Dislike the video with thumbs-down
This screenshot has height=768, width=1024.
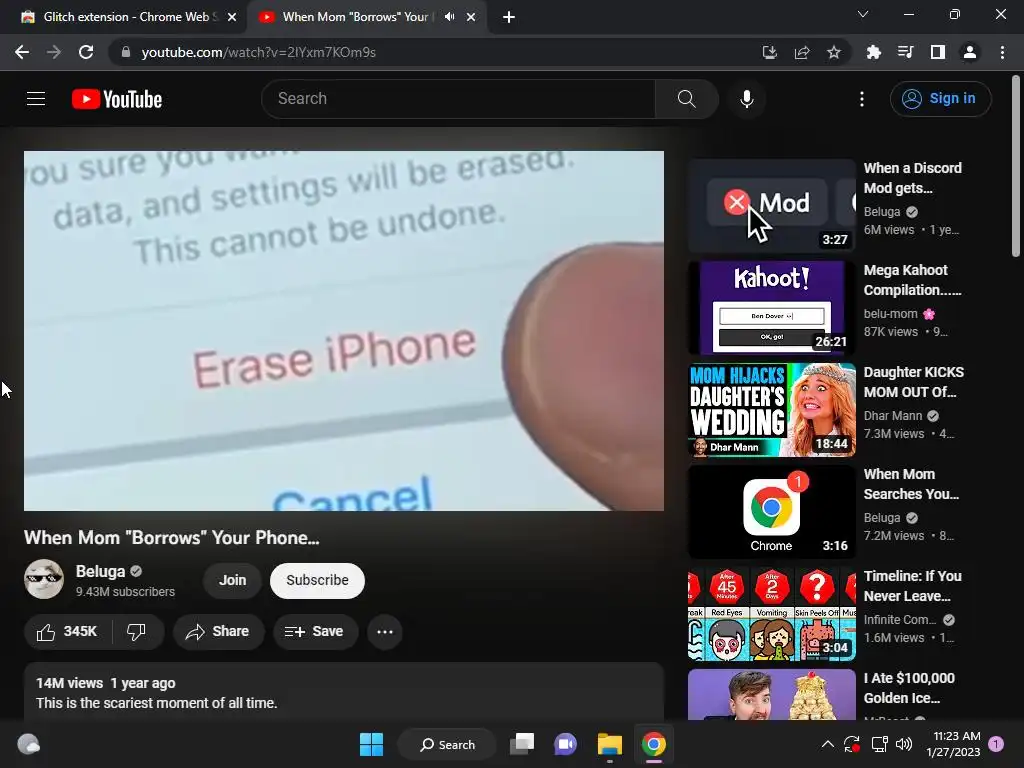136,632
